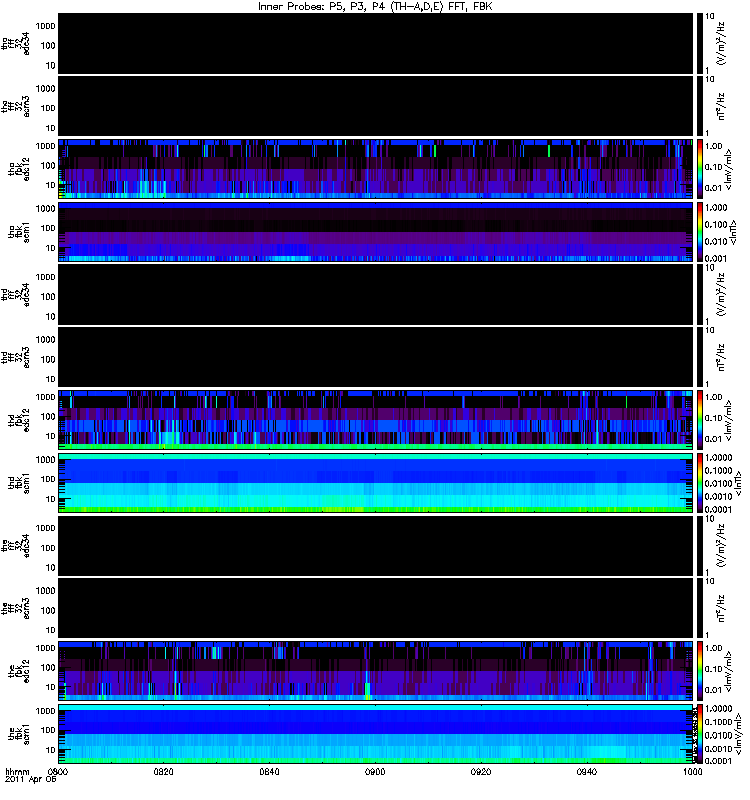Click the the fbk edc12 spectrogram panel
Image resolution: width=750 pixels, height=800 pixels.
pyautogui.click(x=376, y=671)
